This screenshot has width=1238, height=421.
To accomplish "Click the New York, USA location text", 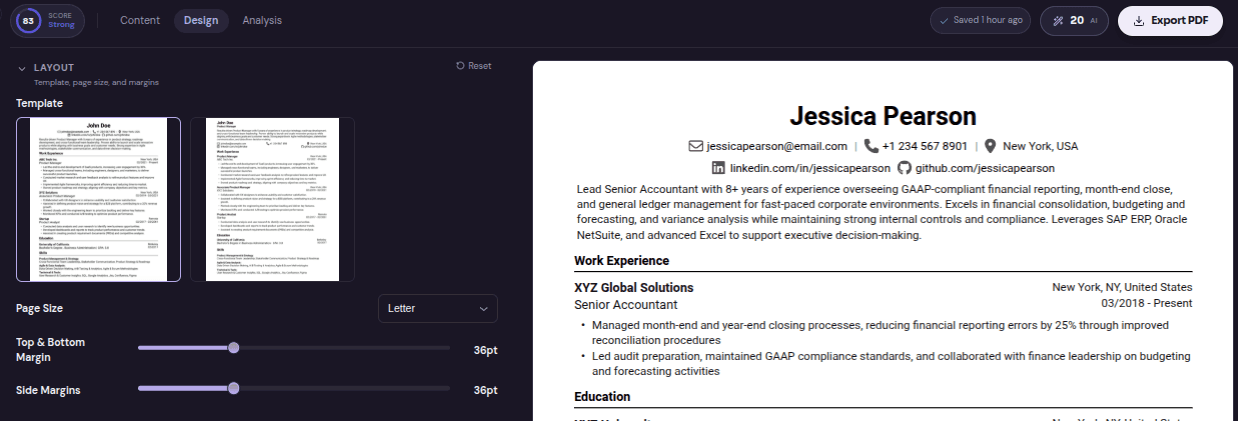I will [x=1040, y=146].
